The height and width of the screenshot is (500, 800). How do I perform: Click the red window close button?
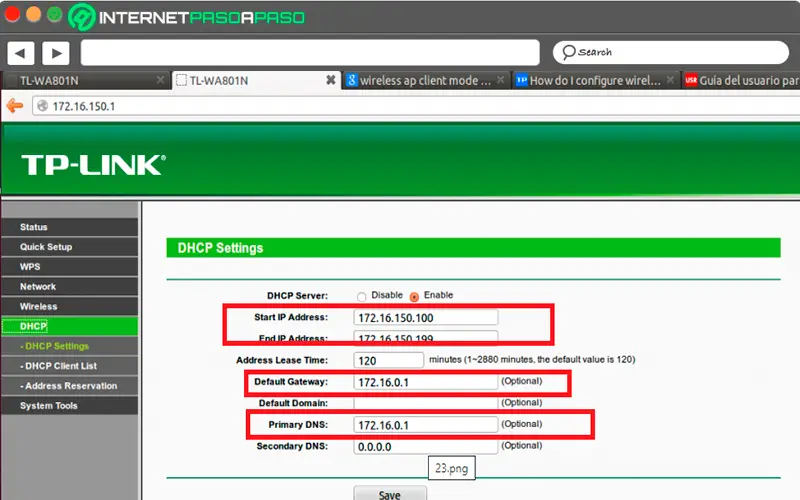click(x=12, y=14)
